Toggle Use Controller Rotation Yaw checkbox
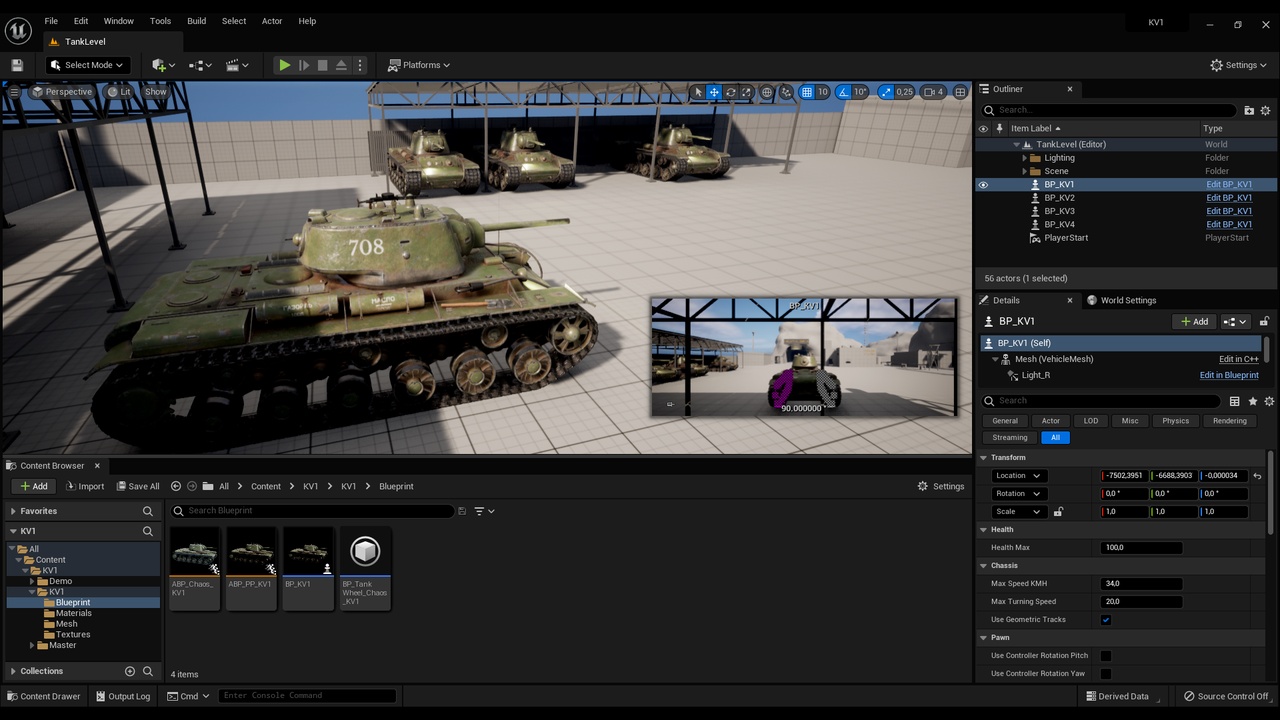 [x=1106, y=674]
